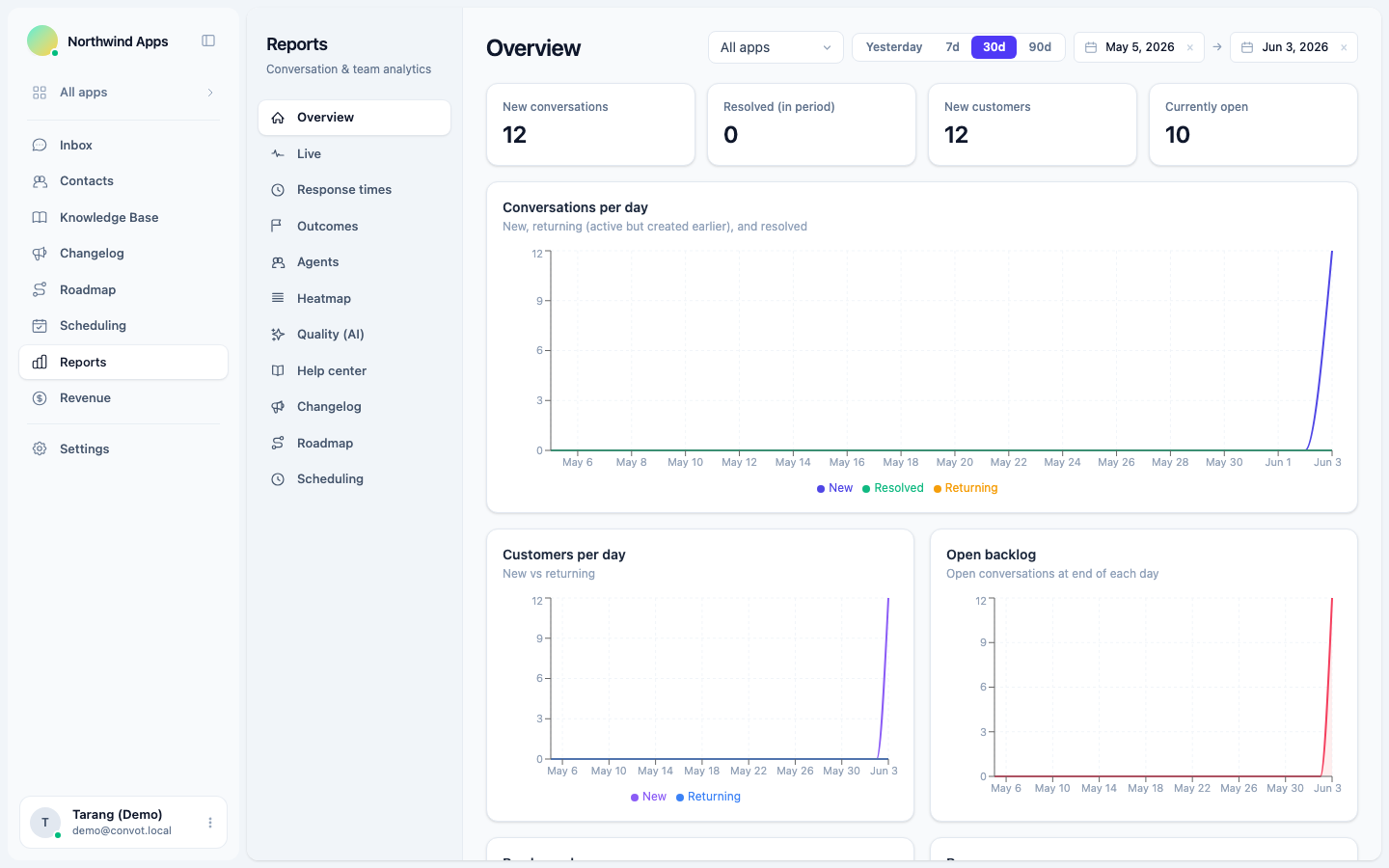
Task: Toggle Resolved series in Conversations legend
Action: [x=893, y=488]
